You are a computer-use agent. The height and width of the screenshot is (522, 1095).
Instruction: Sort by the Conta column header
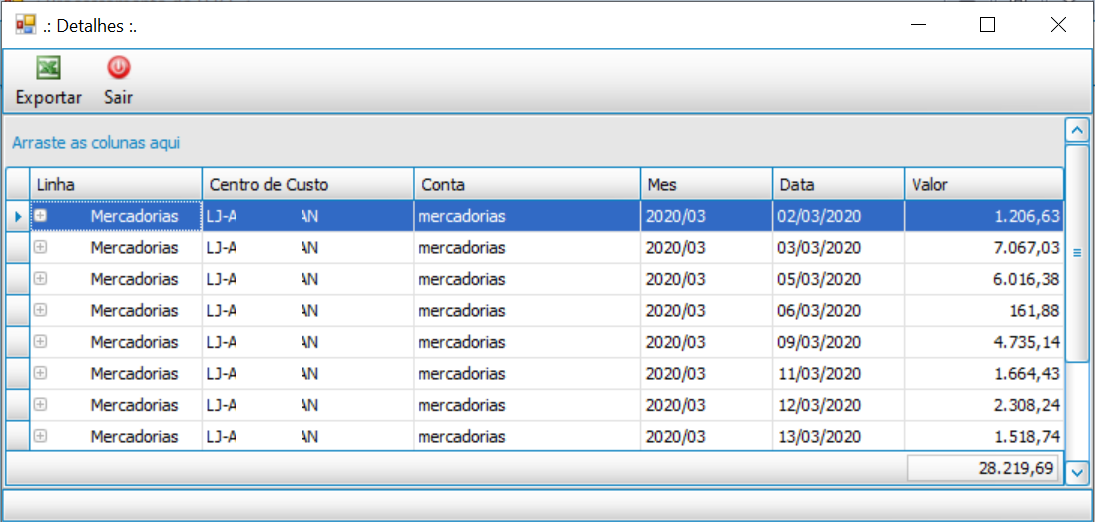(x=527, y=185)
